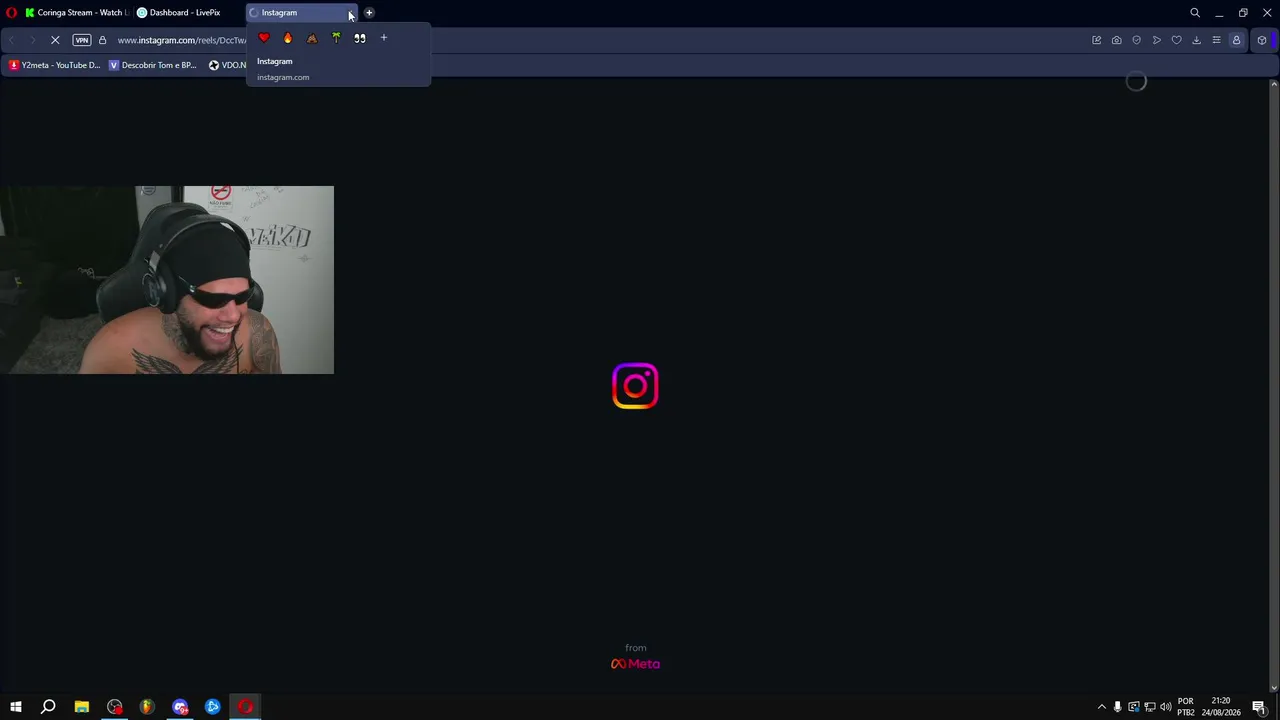Open the Opera GX taskbar icon
This screenshot has width=1280, height=720.
click(246, 707)
